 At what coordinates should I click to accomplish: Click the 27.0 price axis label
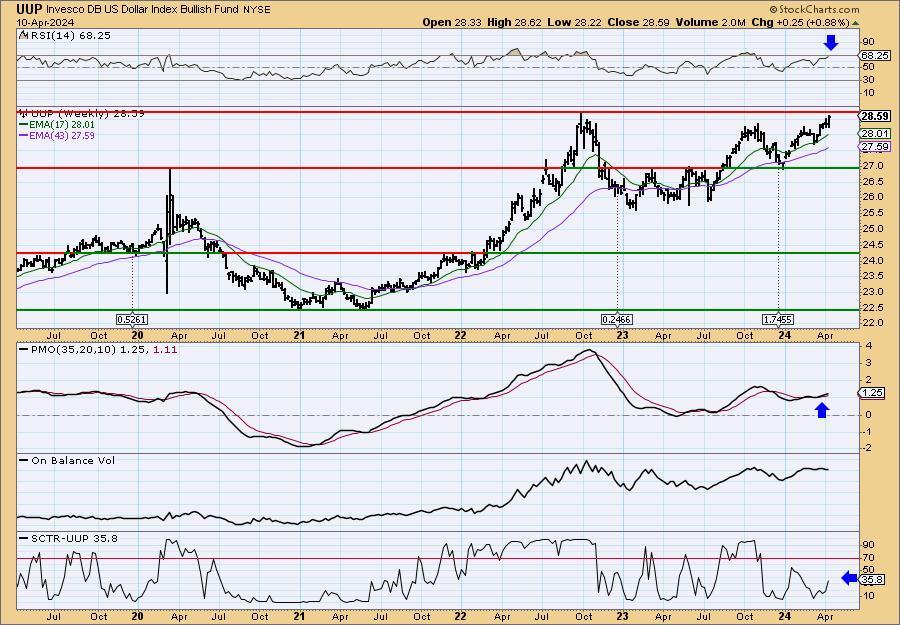pyautogui.click(x=871, y=166)
